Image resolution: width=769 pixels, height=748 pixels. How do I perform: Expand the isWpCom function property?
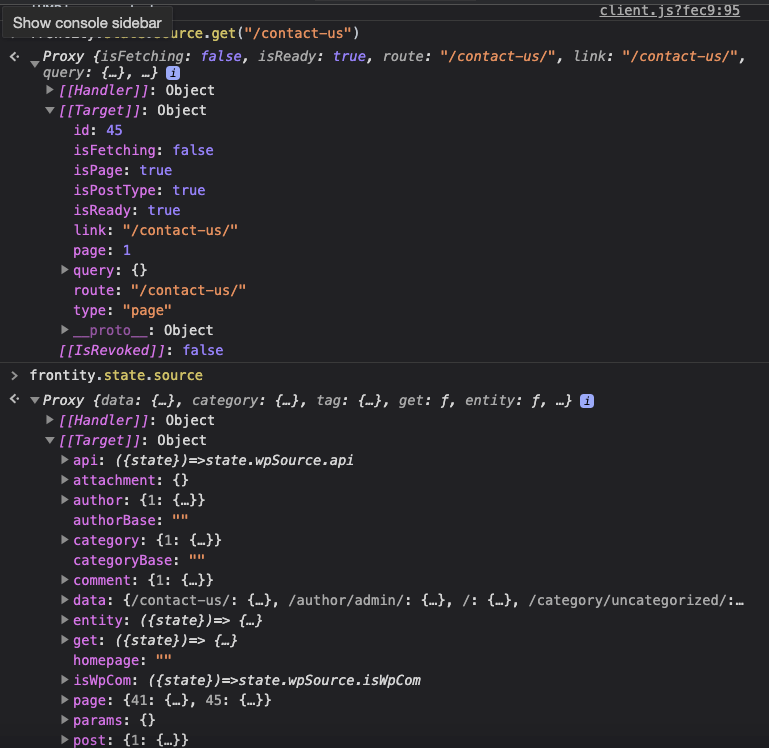pos(65,680)
